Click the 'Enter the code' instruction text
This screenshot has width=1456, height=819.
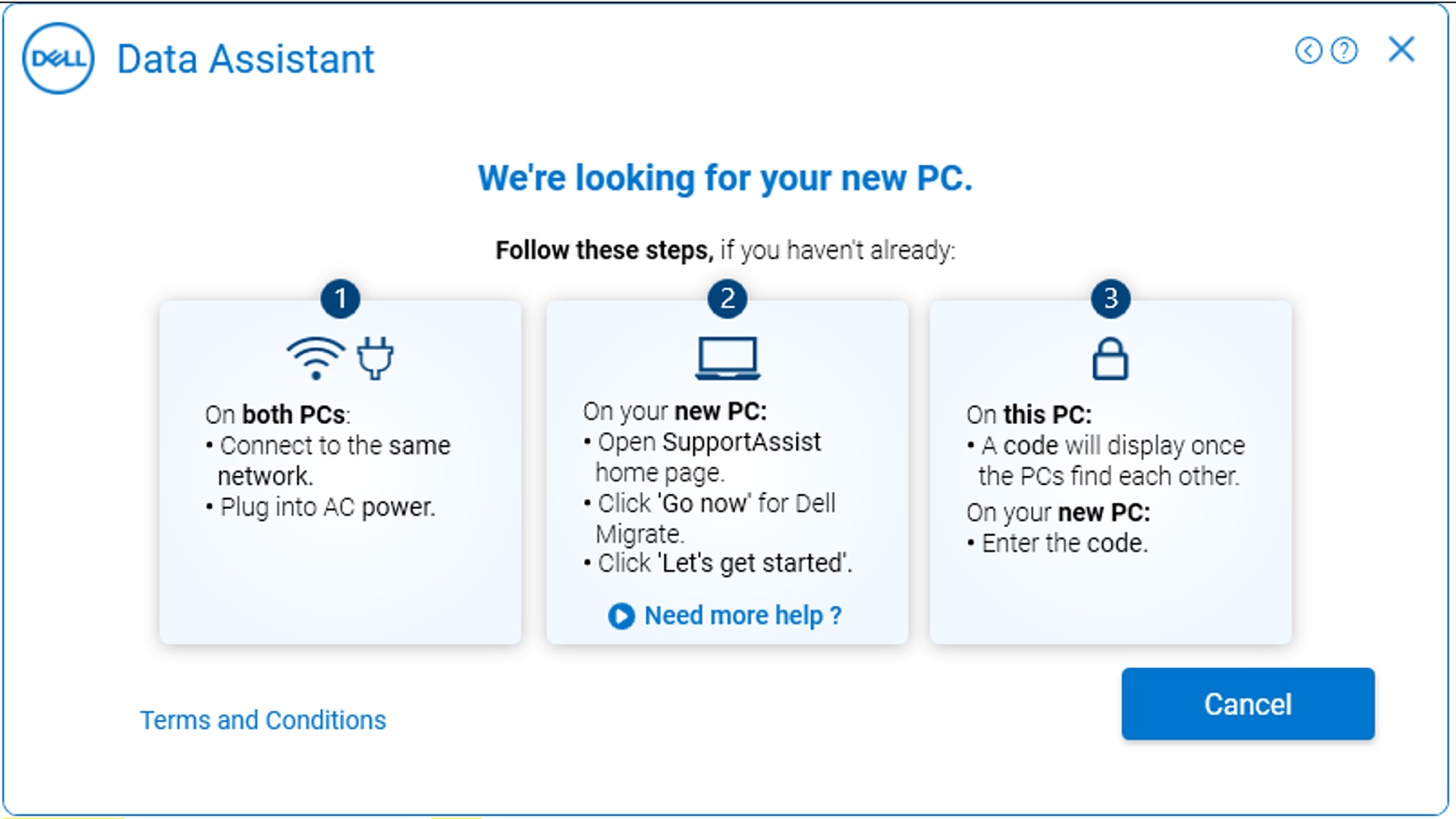click(x=1064, y=543)
